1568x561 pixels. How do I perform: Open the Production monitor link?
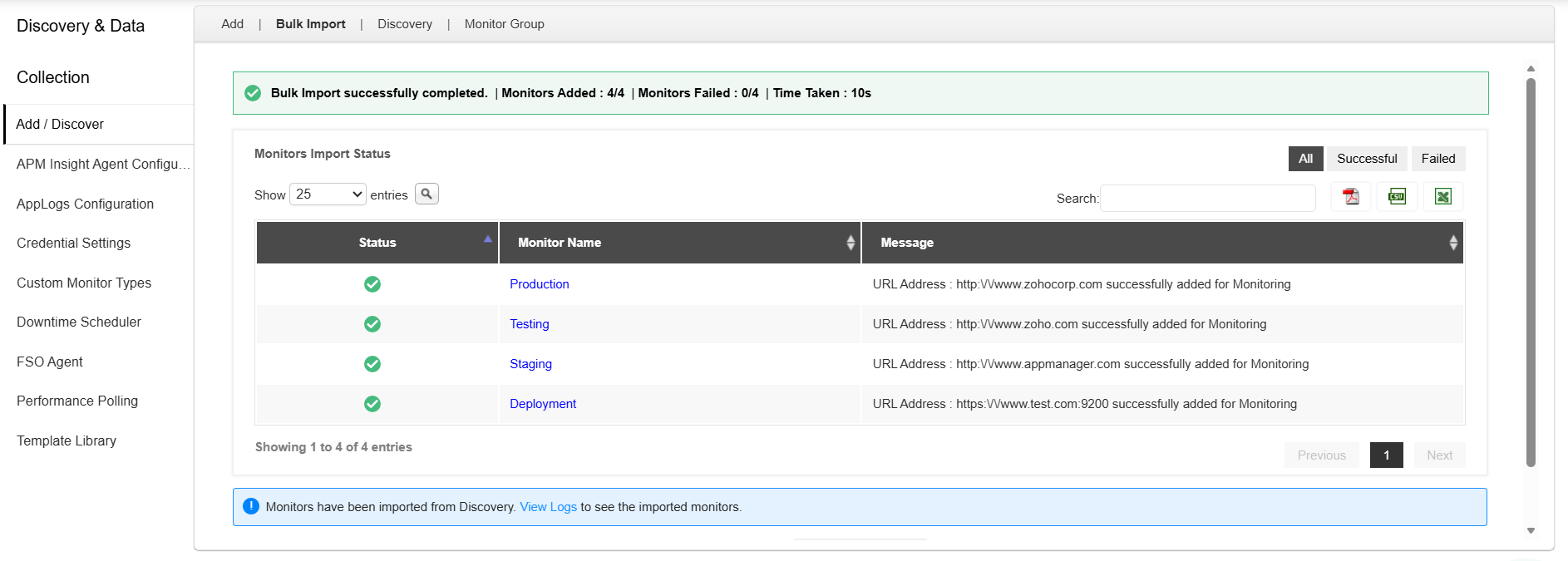pyautogui.click(x=540, y=284)
